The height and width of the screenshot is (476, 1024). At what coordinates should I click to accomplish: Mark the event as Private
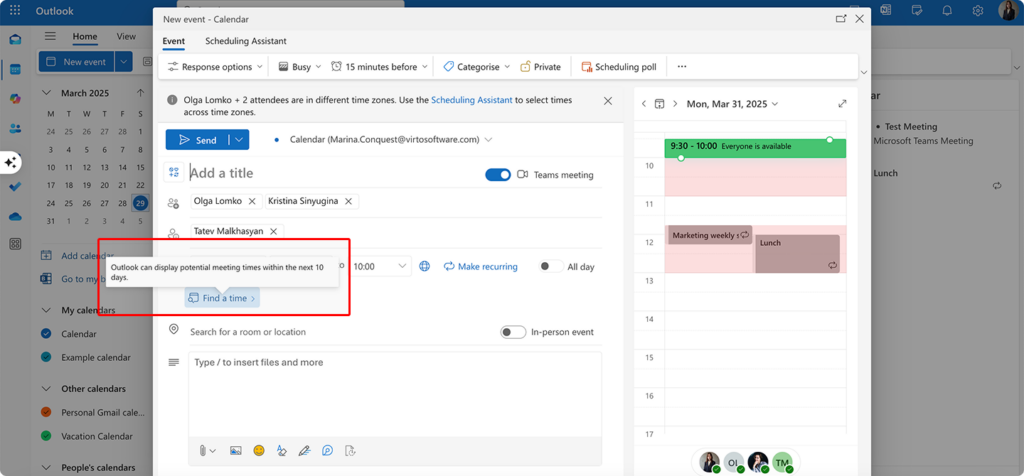click(x=540, y=67)
